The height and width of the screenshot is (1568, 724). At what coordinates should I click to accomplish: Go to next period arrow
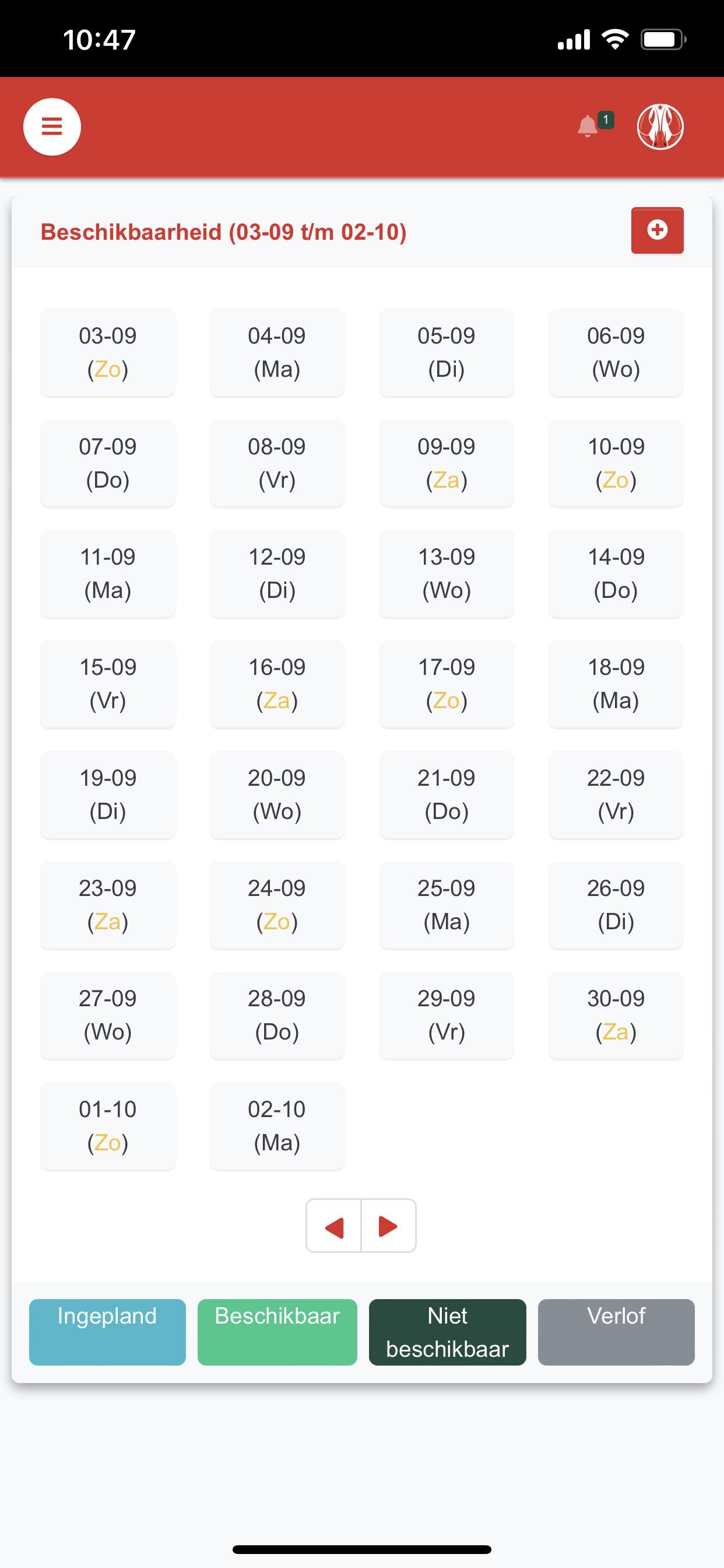[389, 1226]
